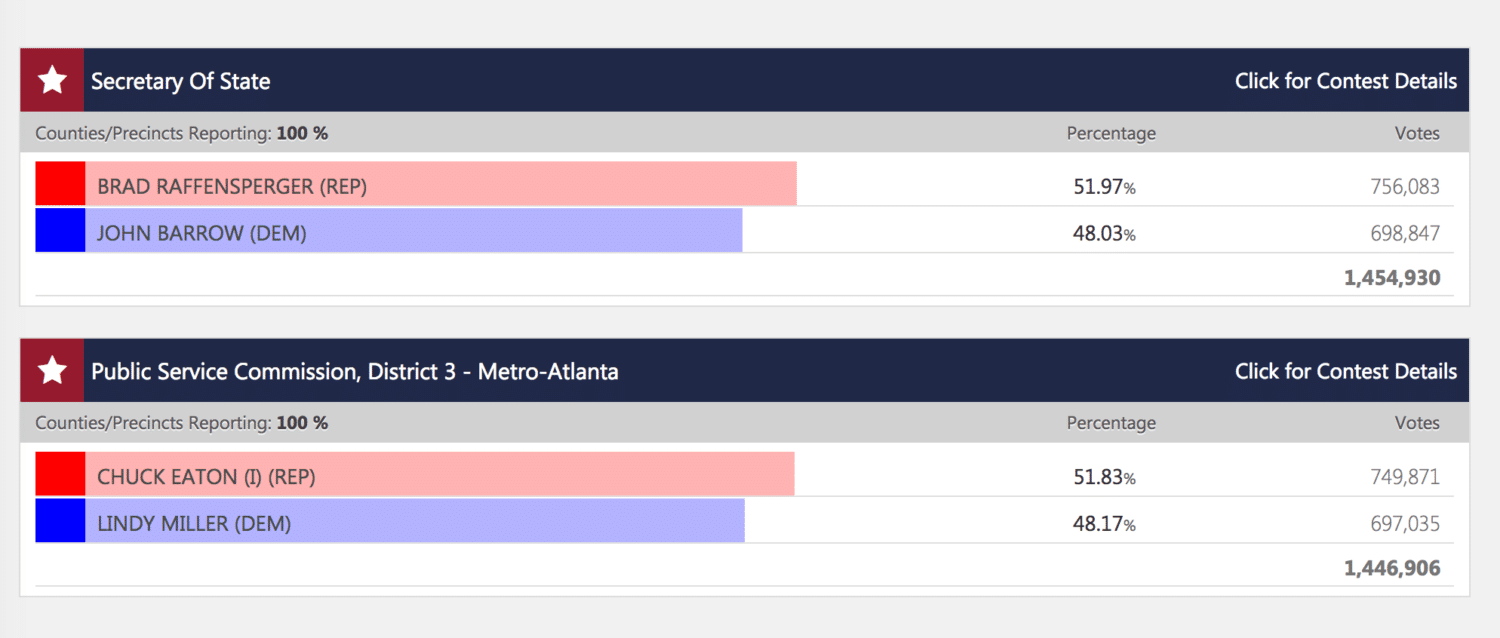Click Brad Raffensperger's red color square

pyautogui.click(x=60, y=185)
